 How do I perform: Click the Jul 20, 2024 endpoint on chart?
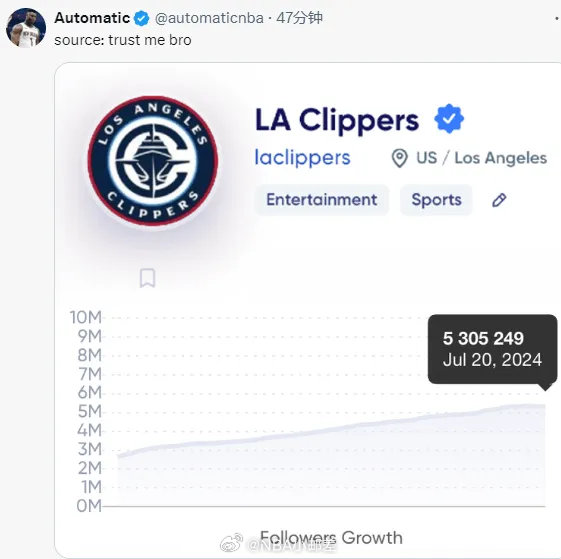point(545,405)
